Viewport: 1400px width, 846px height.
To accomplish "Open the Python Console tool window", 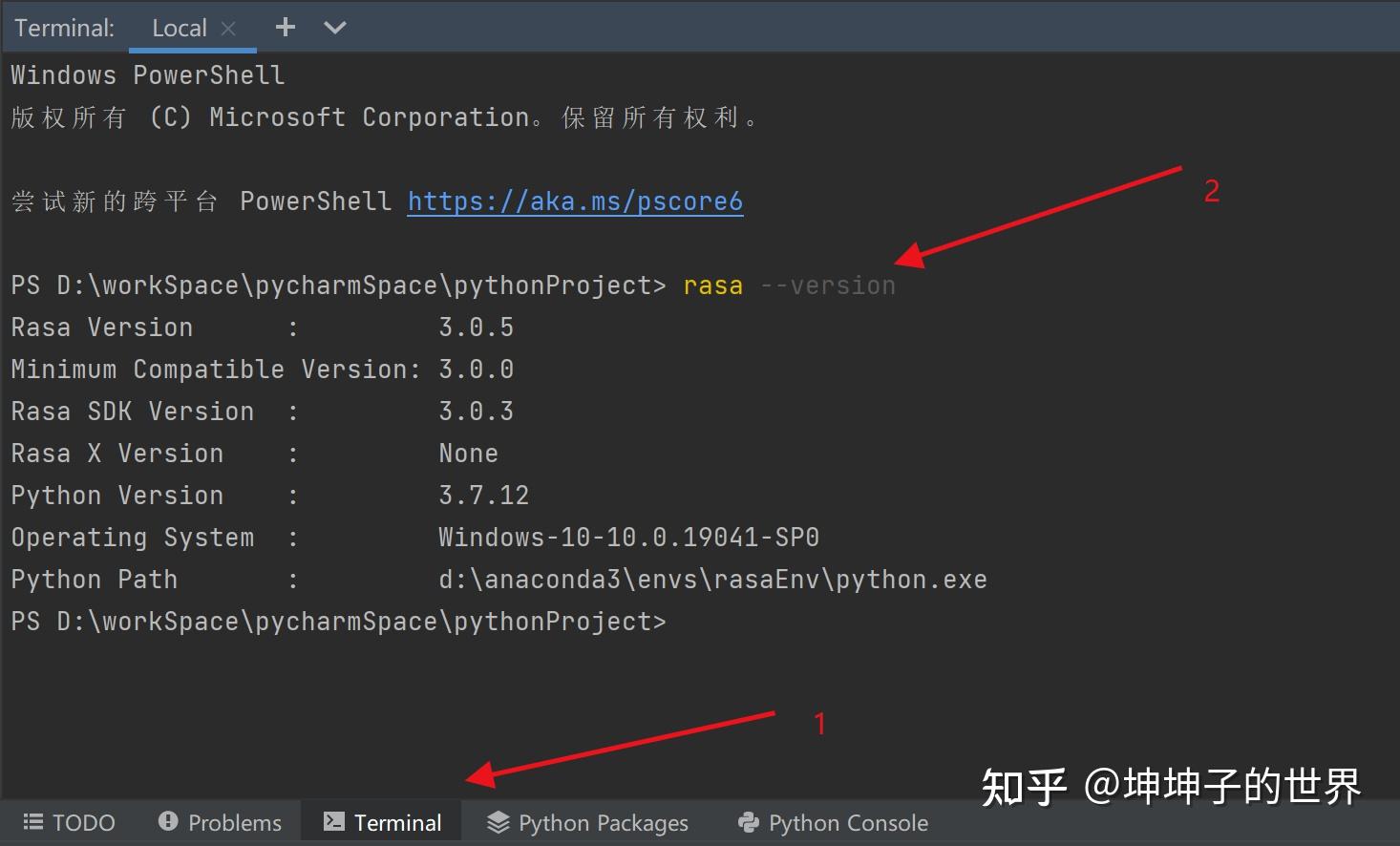I will [833, 822].
